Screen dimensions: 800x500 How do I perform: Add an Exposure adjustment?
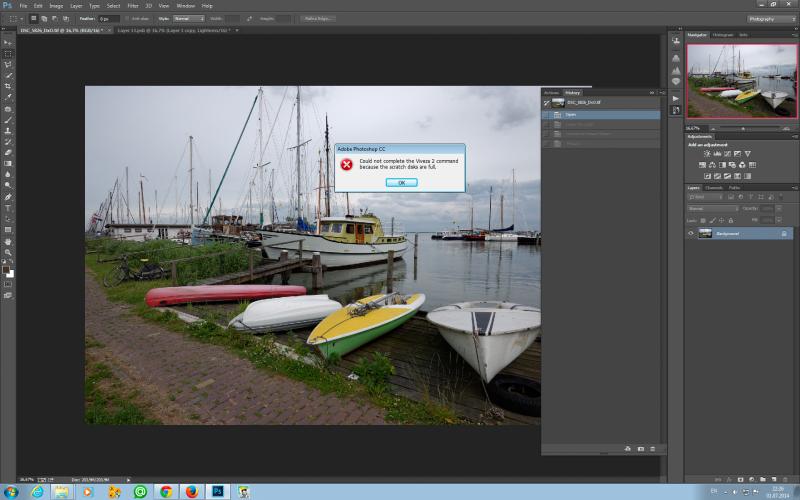click(x=737, y=154)
